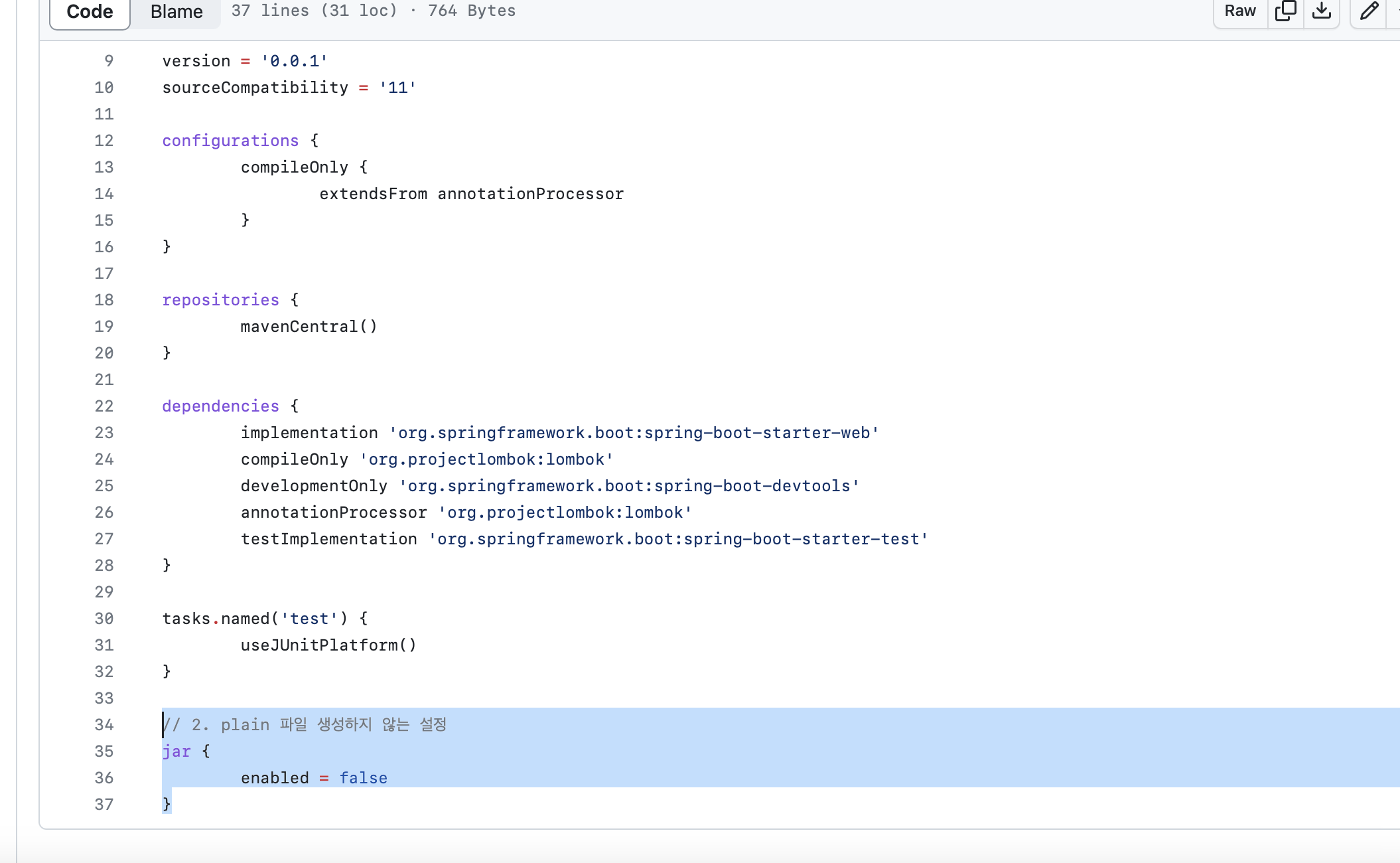Click the mavenCentral() call
1400x863 pixels.
coord(309,327)
